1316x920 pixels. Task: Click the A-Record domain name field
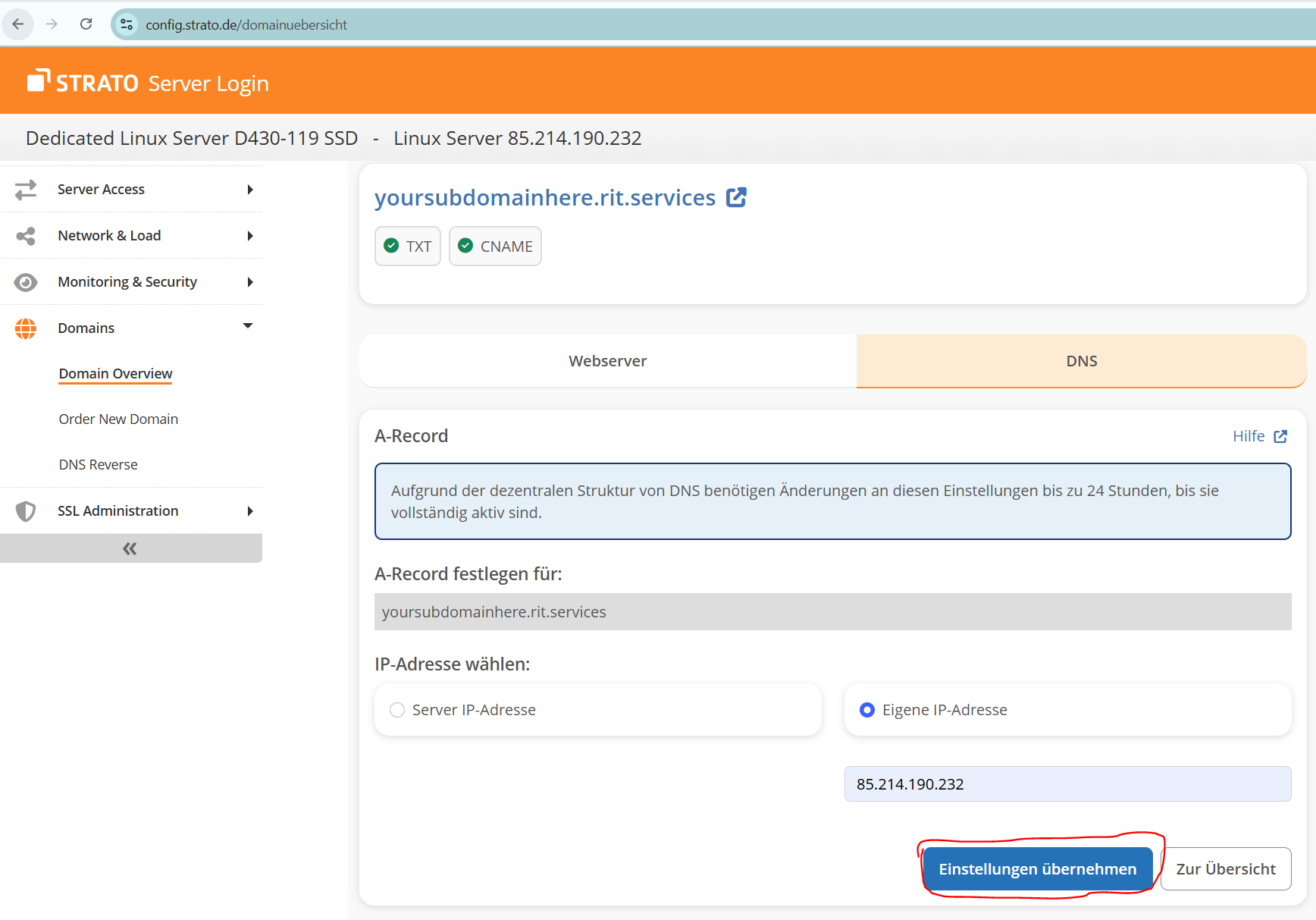[833, 612]
